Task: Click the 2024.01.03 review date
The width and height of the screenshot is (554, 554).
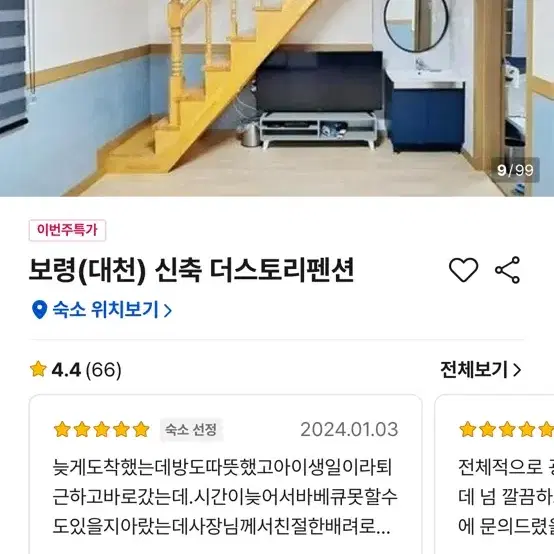Action: click(x=349, y=430)
